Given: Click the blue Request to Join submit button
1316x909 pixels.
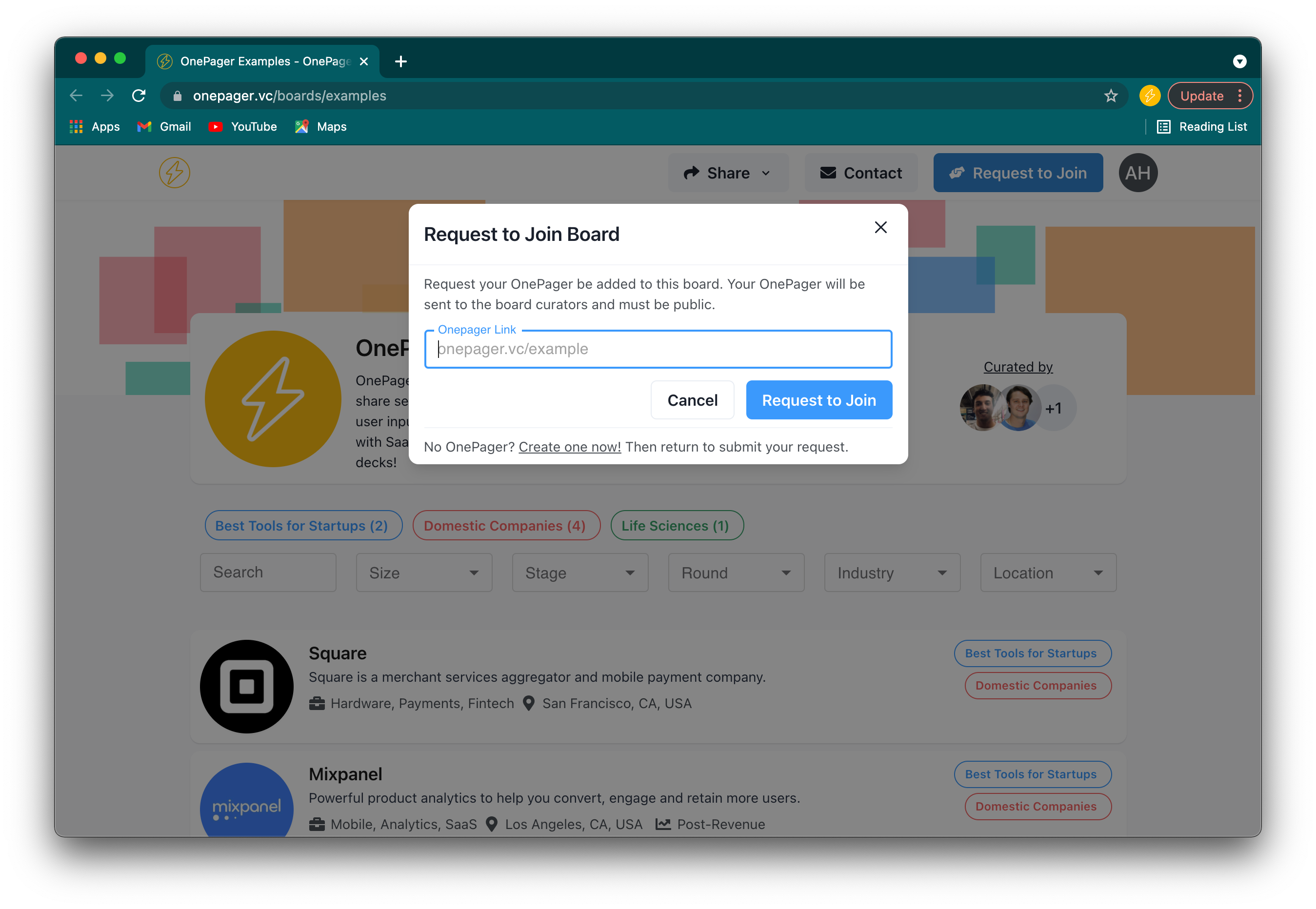Looking at the screenshot, I should [818, 400].
